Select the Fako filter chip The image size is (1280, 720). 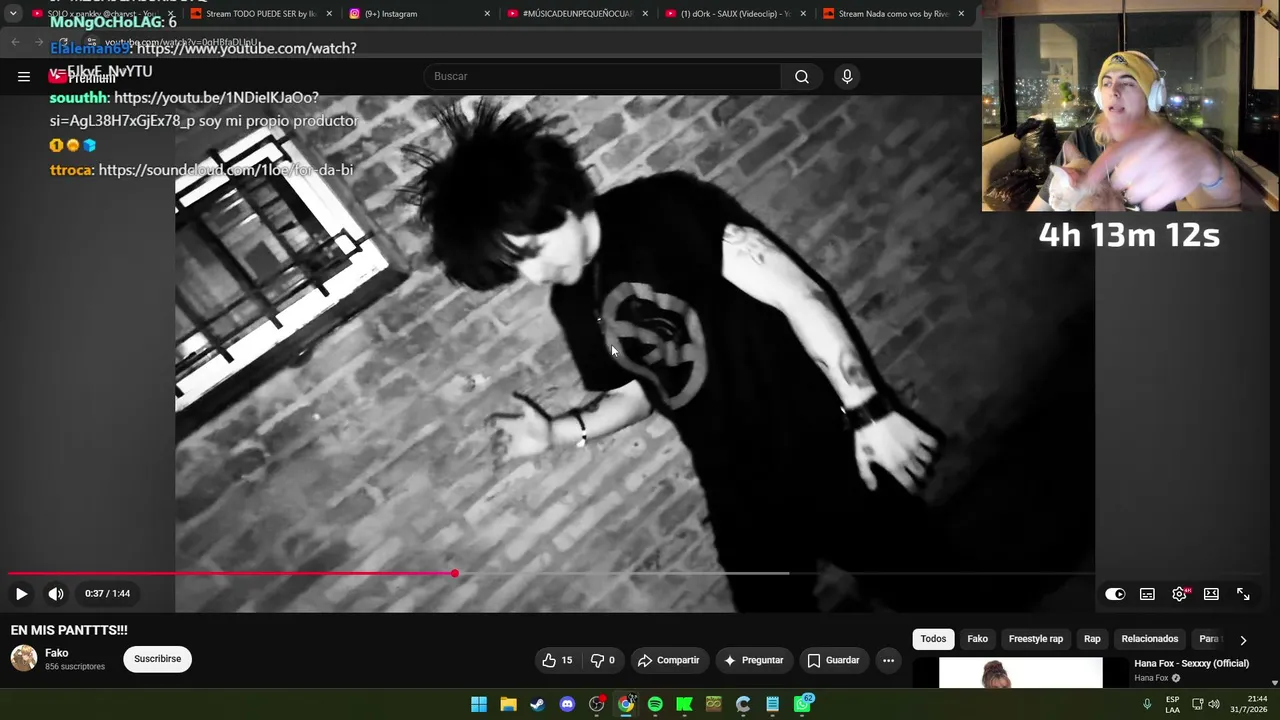coord(977,639)
